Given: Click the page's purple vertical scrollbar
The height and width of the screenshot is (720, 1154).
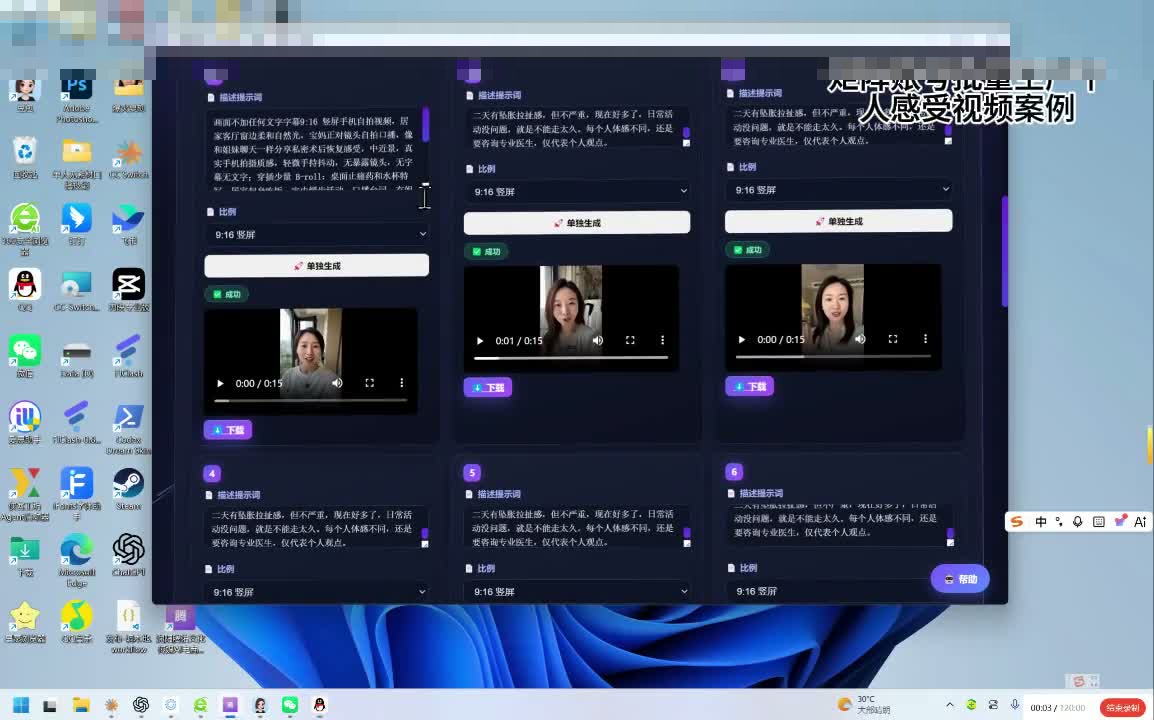Looking at the screenshot, I should tap(1005, 251).
